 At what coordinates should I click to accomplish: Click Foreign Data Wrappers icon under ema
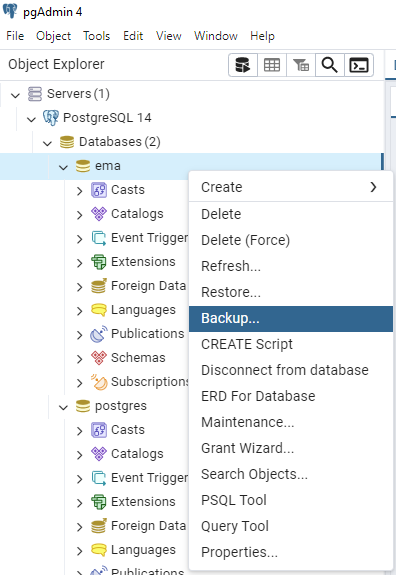click(99, 286)
